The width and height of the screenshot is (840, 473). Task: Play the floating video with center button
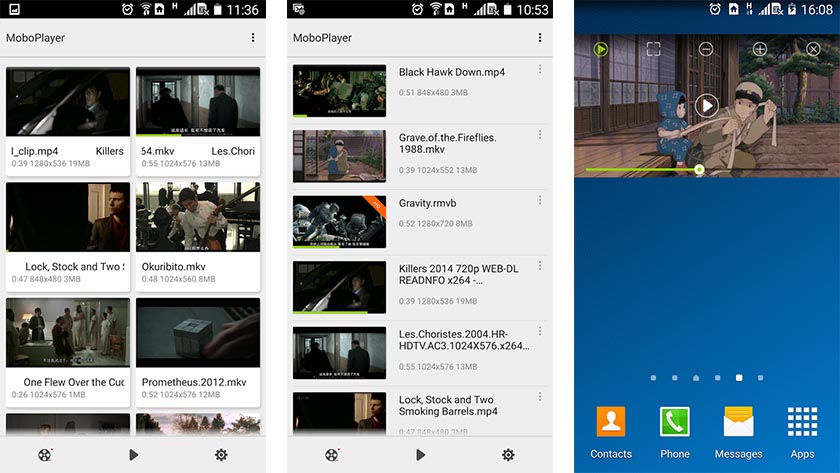click(x=707, y=106)
